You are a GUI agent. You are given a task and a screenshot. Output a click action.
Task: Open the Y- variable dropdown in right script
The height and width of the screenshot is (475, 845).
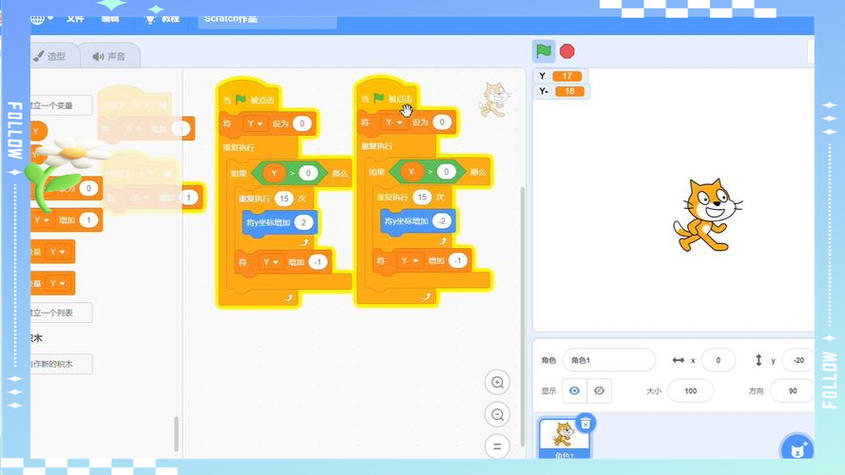[x=393, y=122]
